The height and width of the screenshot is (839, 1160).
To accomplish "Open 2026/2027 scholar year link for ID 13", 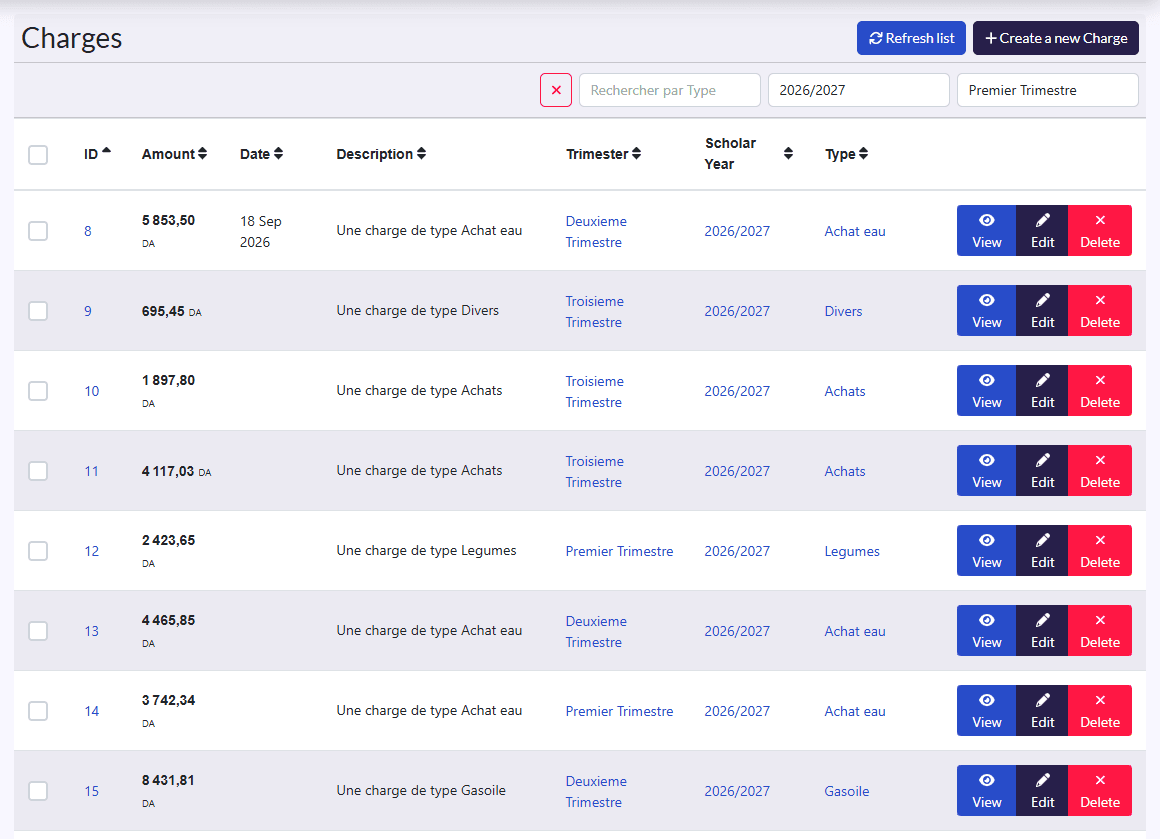I will [x=737, y=631].
